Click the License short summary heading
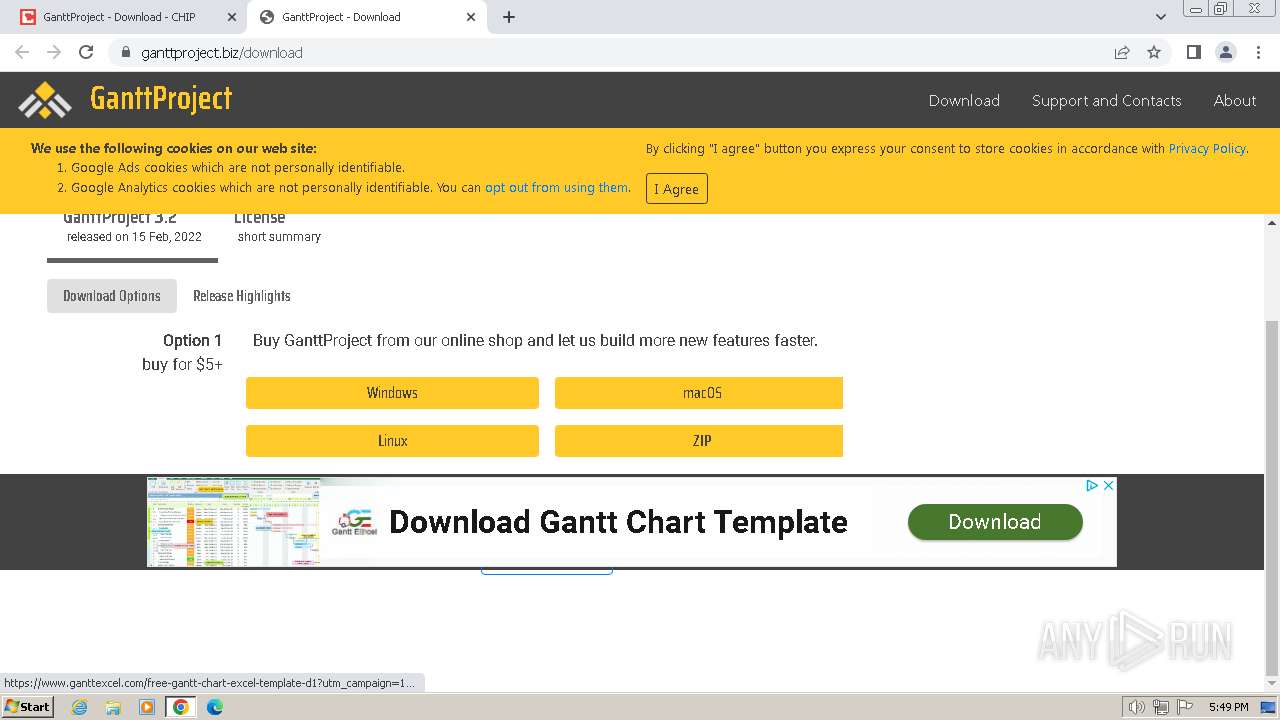This screenshot has width=1280, height=720. coord(279,228)
